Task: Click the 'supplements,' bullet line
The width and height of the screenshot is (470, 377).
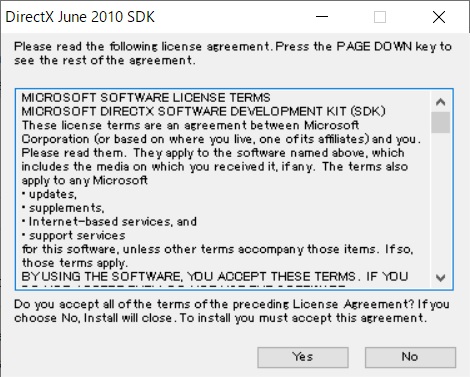Action: [63, 208]
